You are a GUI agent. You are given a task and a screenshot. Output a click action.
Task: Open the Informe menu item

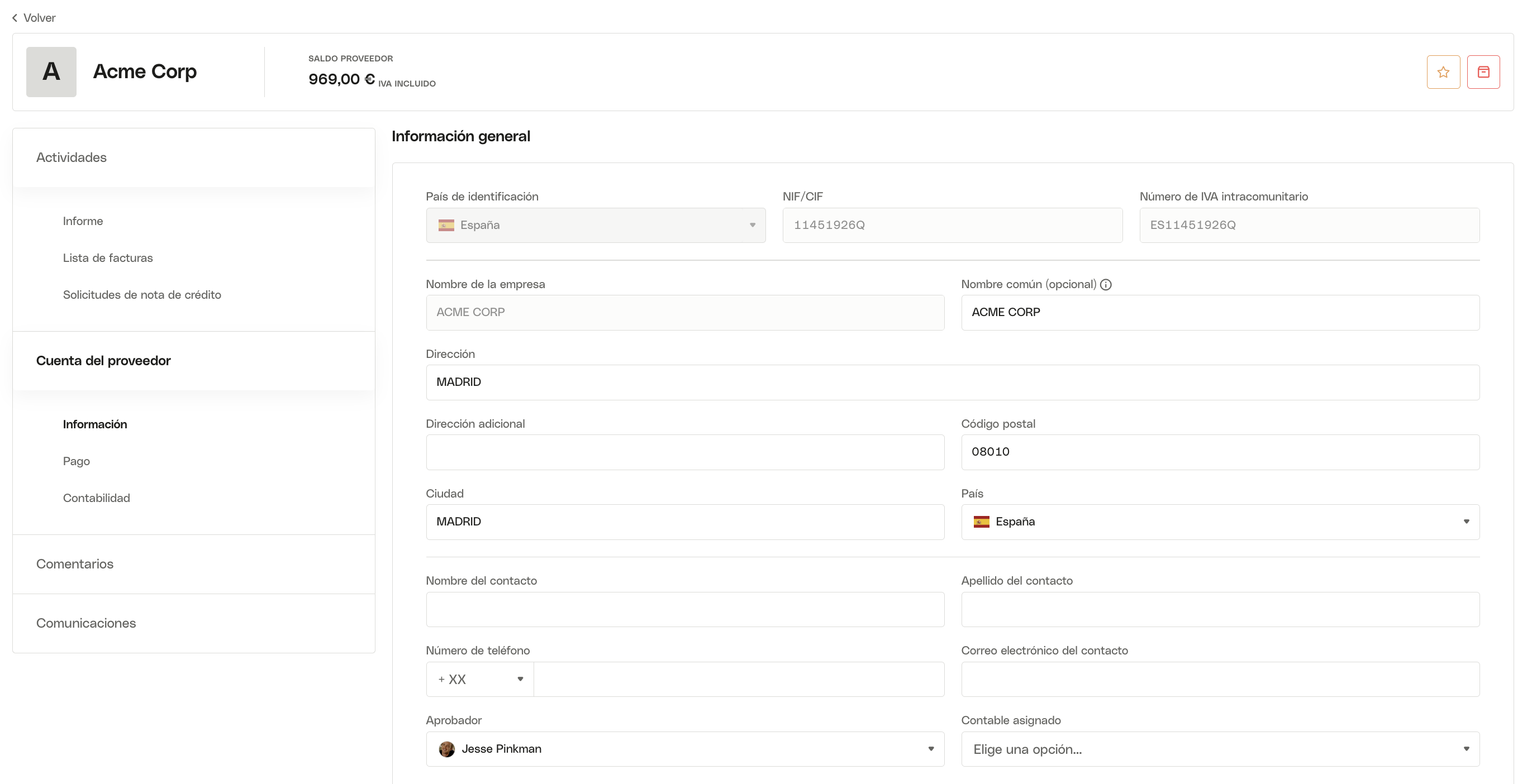(x=83, y=221)
